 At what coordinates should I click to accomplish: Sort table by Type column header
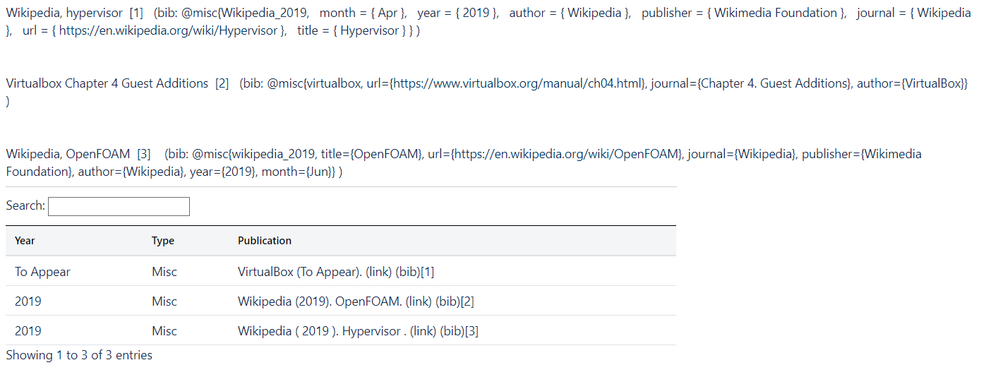point(163,241)
